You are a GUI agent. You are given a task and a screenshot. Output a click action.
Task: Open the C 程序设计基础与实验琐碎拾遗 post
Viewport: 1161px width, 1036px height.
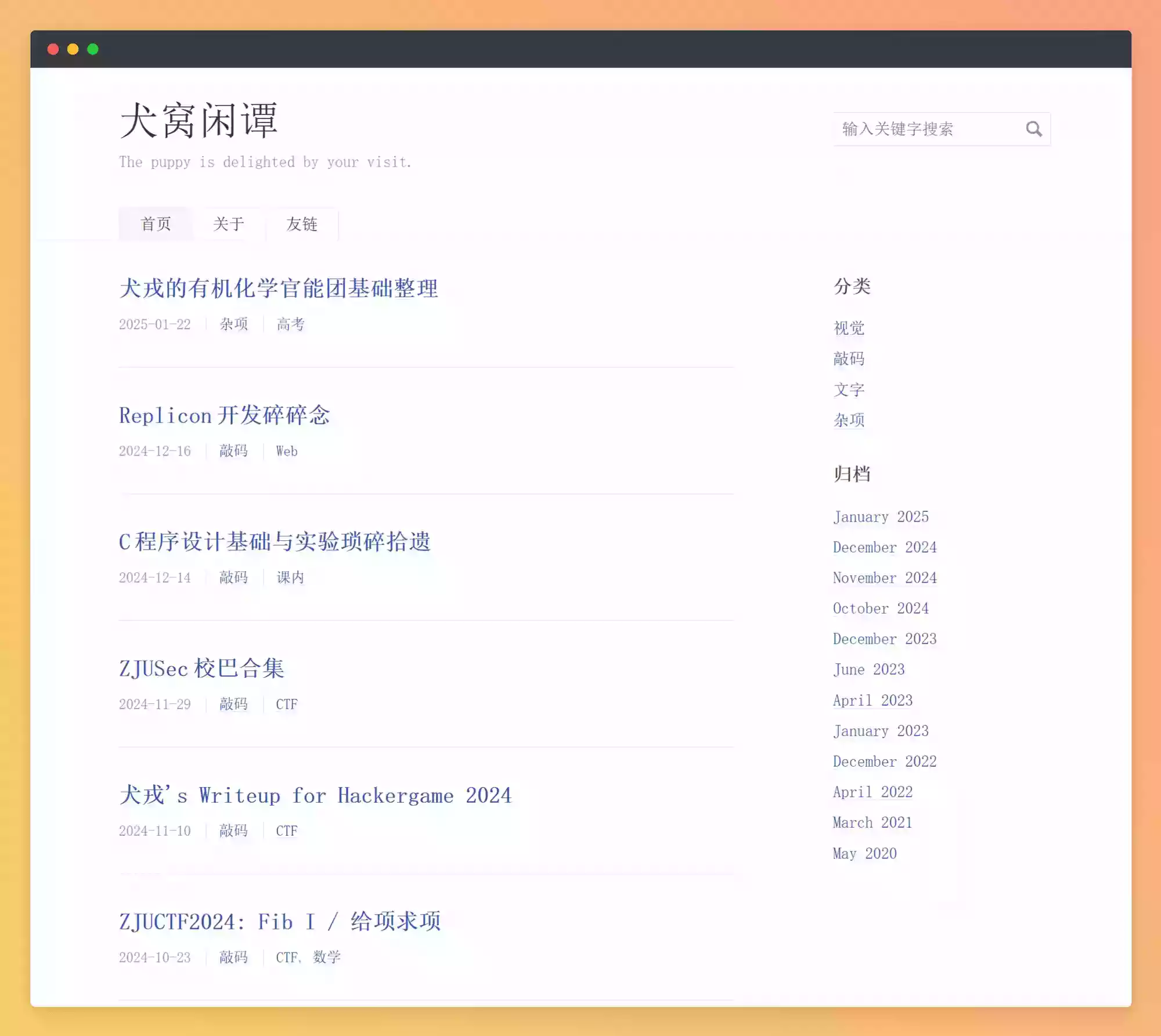[275, 542]
